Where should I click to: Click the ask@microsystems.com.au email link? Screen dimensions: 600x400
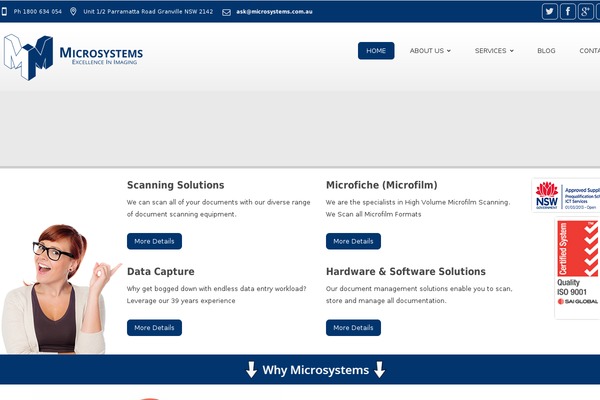click(274, 11)
